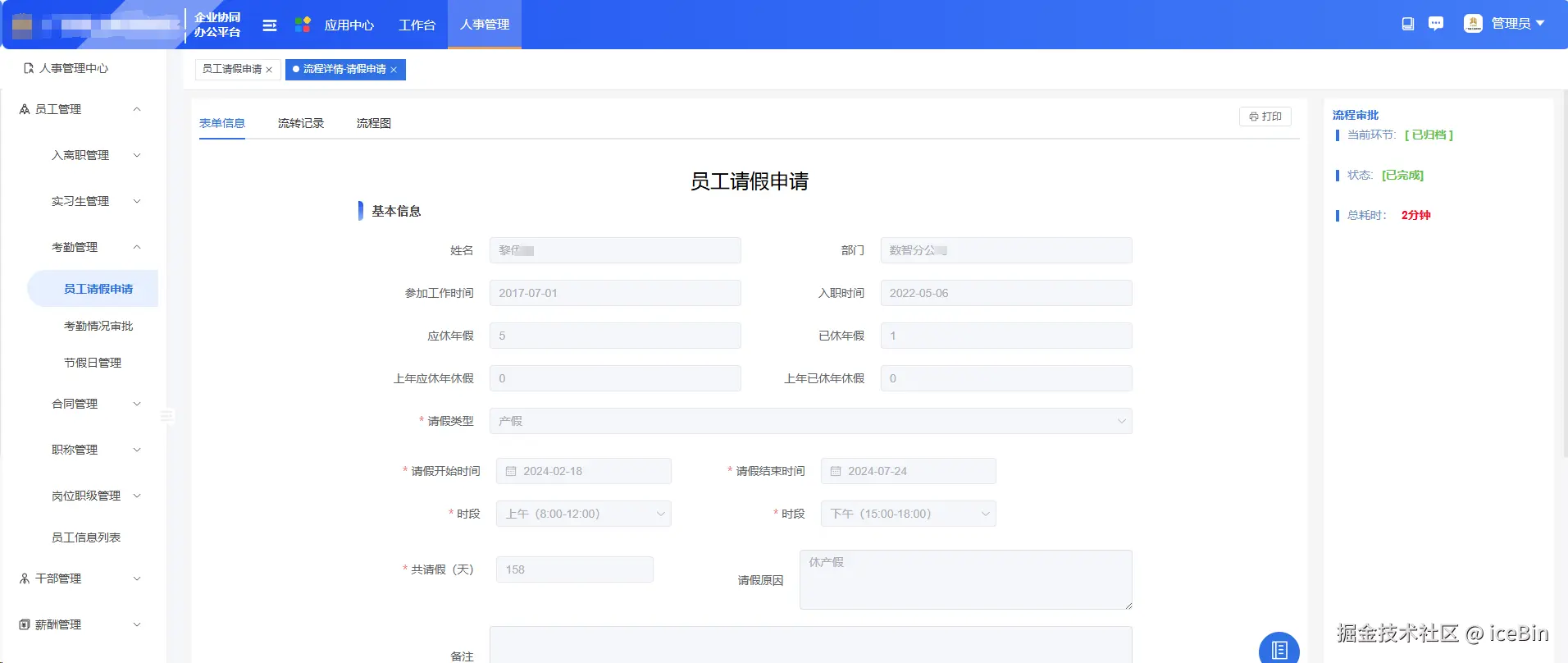Click the 2分钟 total time value
Viewport: 1568px width, 663px height.
[x=1415, y=215]
